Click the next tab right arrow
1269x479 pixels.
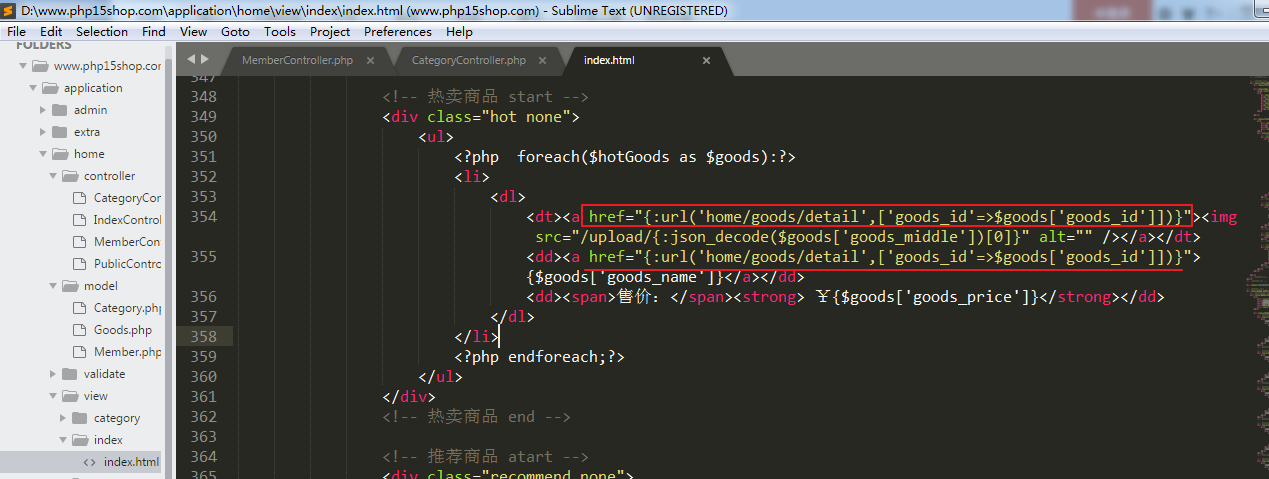pyautogui.click(x=205, y=60)
